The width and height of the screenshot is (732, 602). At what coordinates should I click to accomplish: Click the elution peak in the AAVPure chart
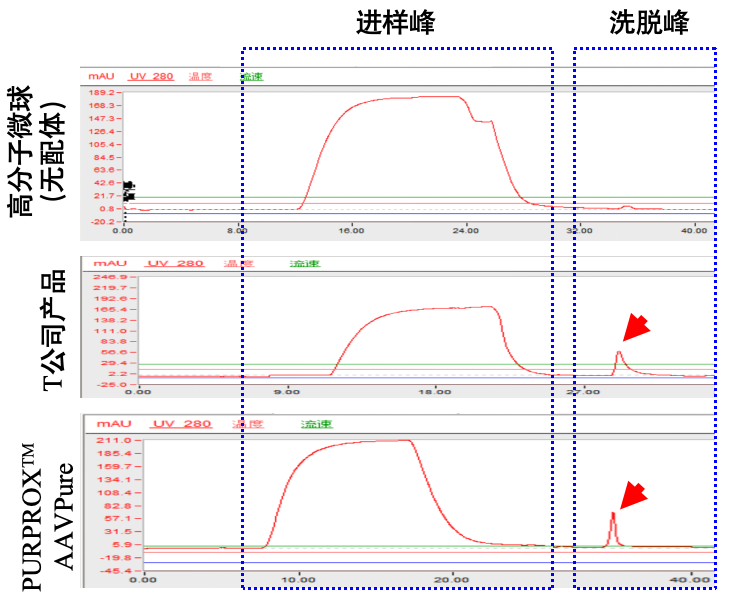click(613, 517)
